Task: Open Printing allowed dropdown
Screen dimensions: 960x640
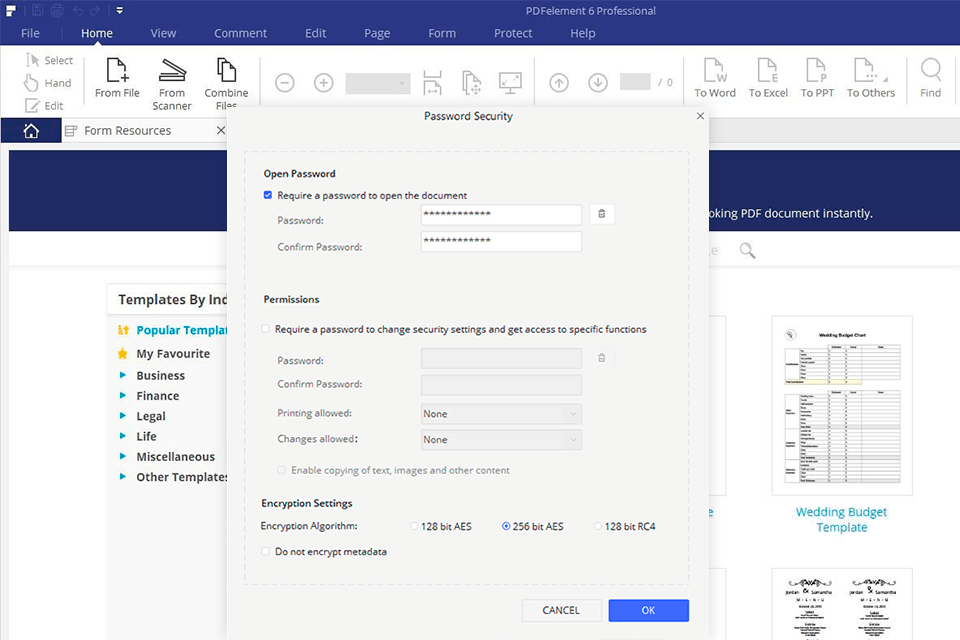Action: pyautogui.click(x=501, y=414)
